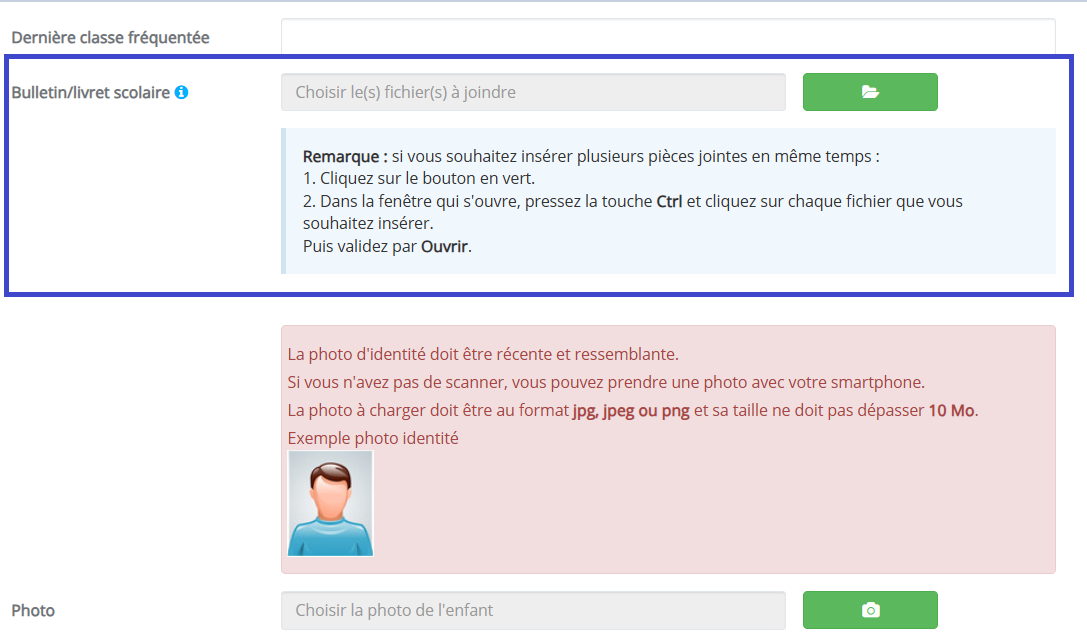Image resolution: width=1087 pixels, height=641 pixels.
Task: Click the sentence about recent identity photo
Action: 483,354
